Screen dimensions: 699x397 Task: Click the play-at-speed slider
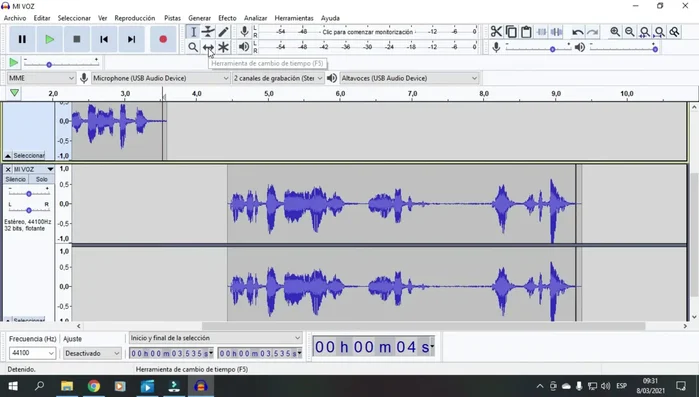click(x=61, y=63)
